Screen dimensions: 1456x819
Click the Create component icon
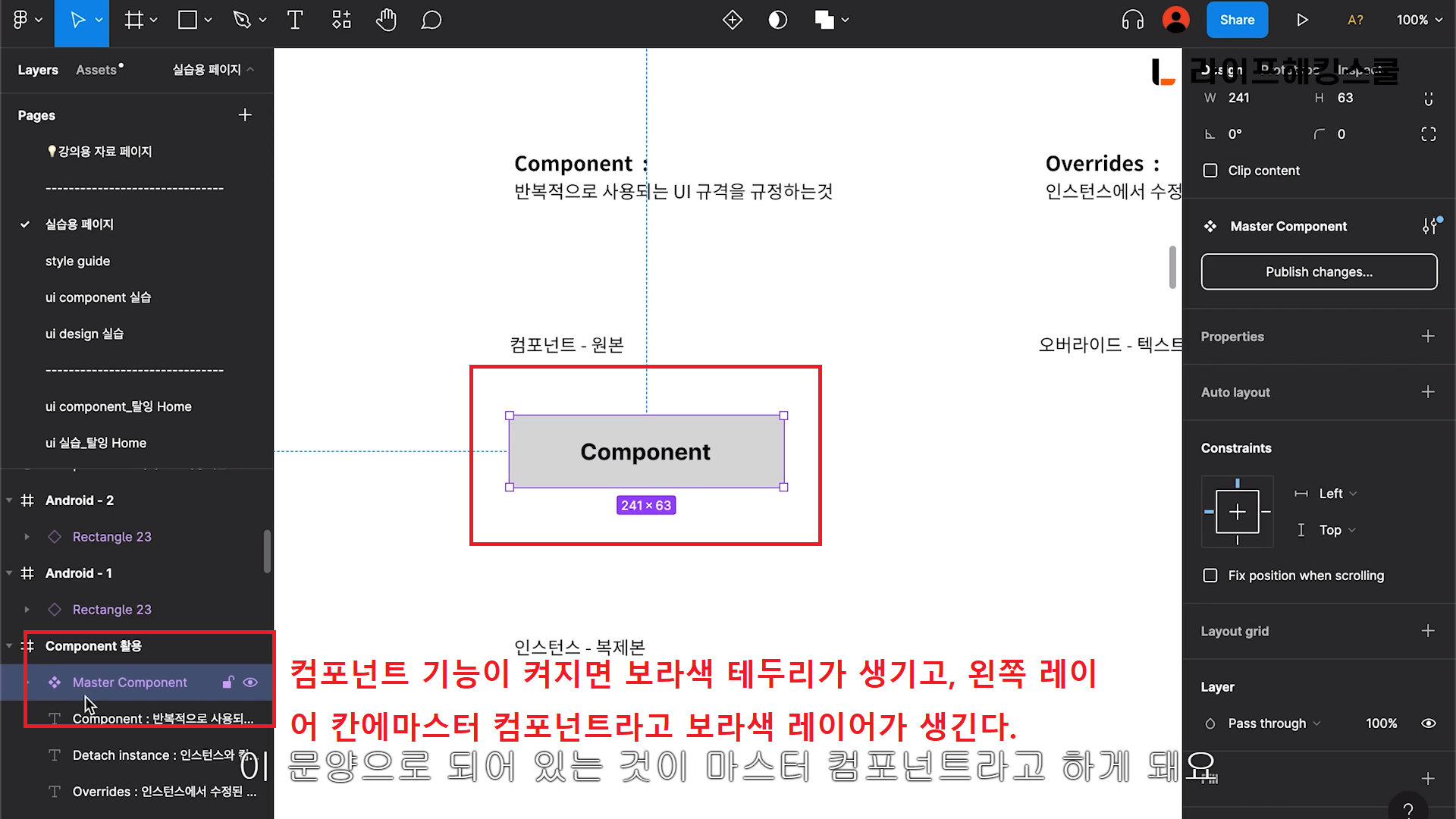(x=732, y=20)
